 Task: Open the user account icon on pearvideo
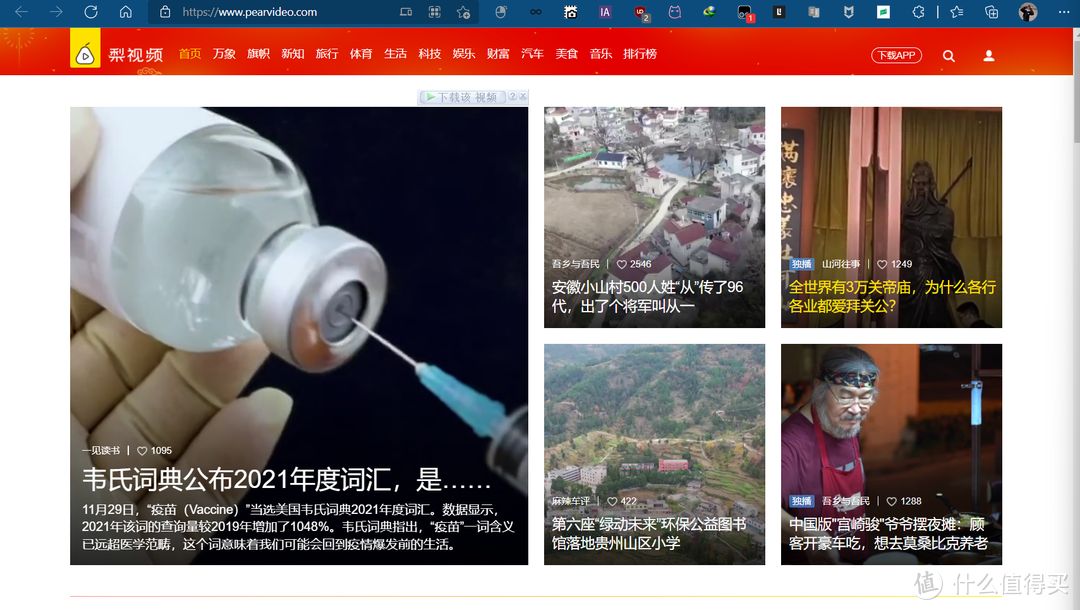(988, 55)
